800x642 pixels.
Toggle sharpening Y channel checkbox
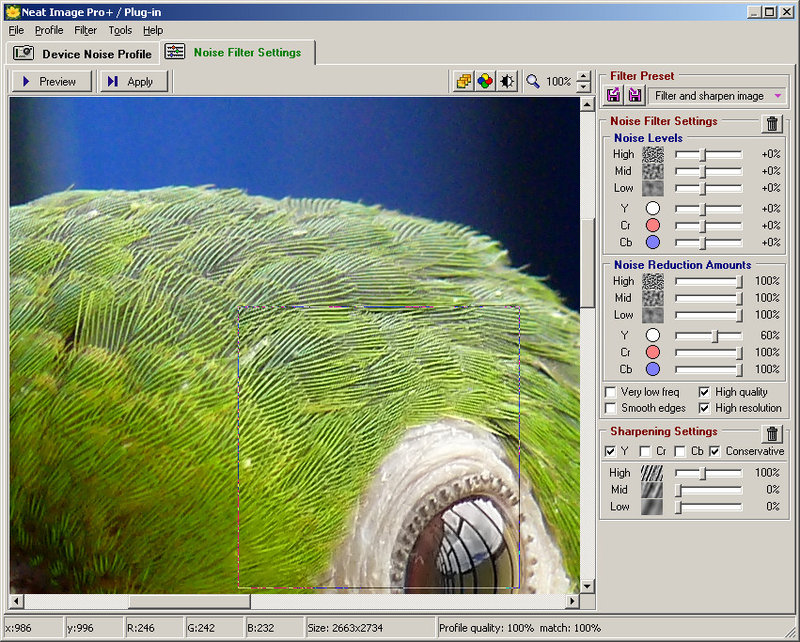click(610, 451)
